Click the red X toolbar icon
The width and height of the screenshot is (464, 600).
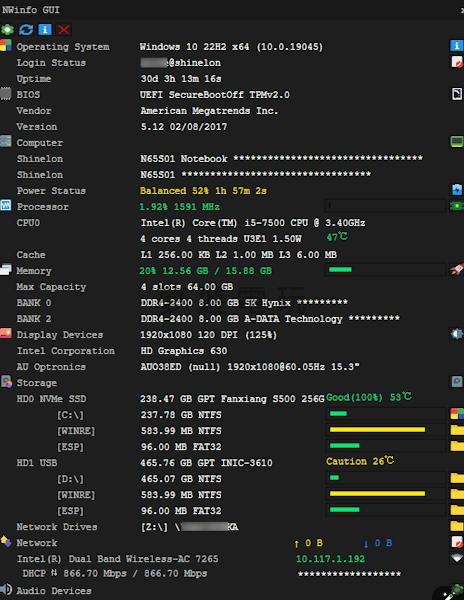pos(63,29)
